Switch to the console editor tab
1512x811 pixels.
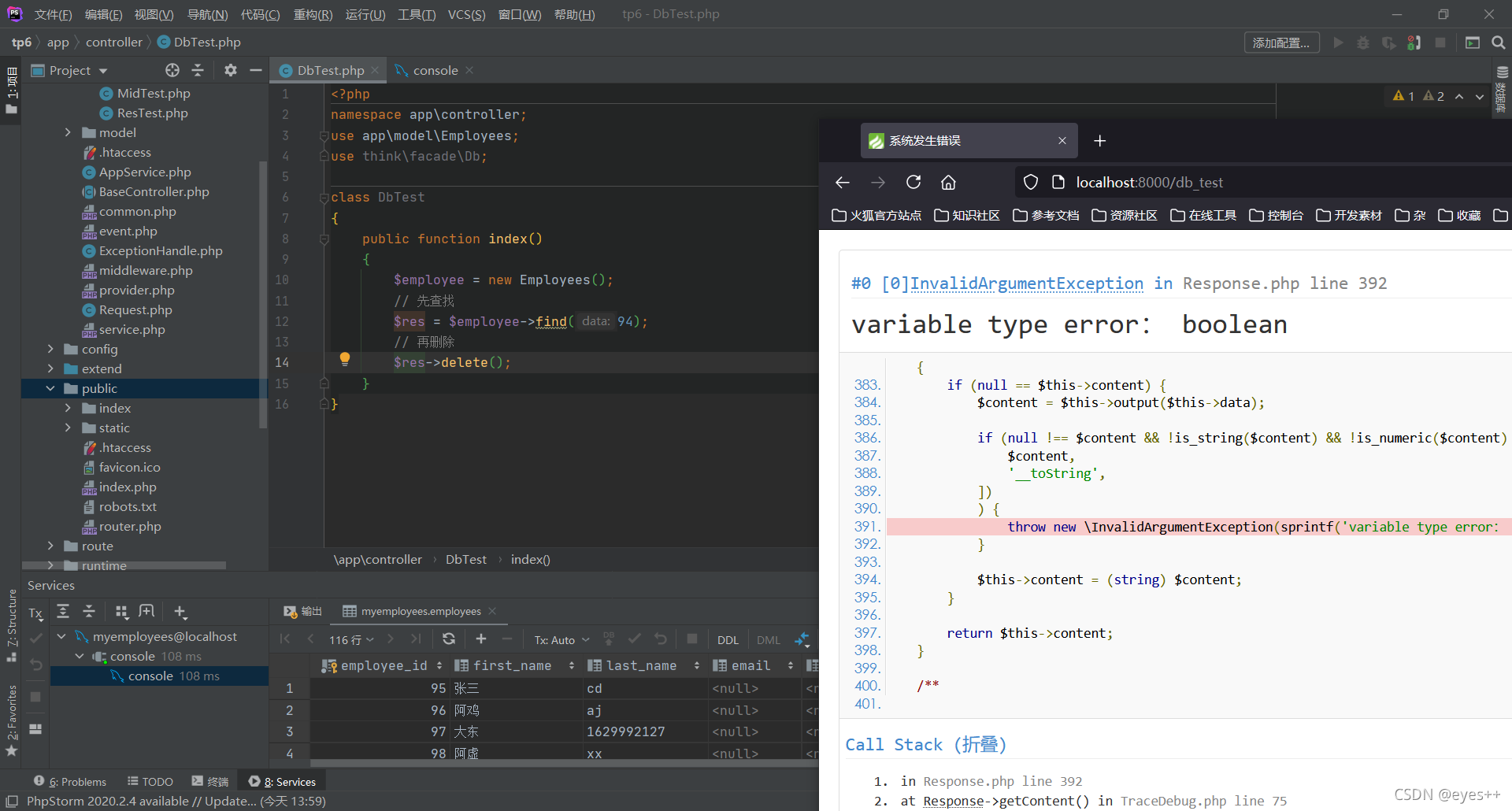tap(435, 70)
